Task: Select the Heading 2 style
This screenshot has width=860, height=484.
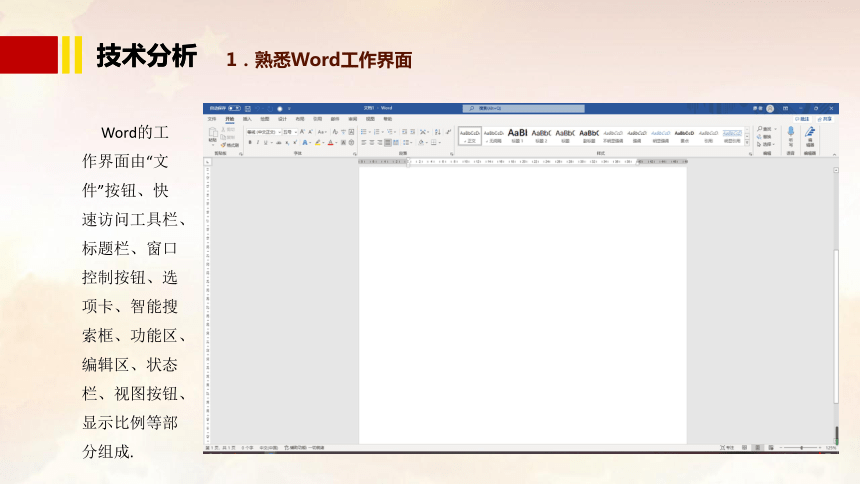Action: click(541, 136)
